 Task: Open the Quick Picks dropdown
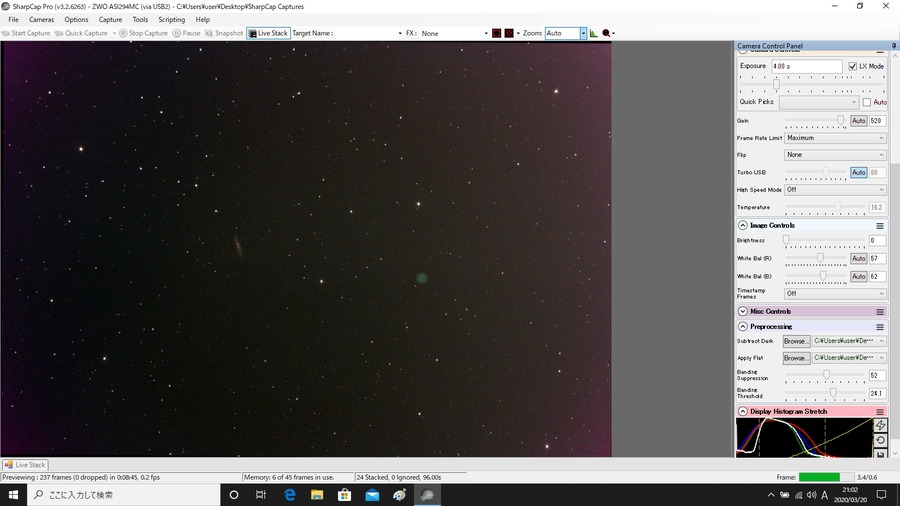coord(818,102)
